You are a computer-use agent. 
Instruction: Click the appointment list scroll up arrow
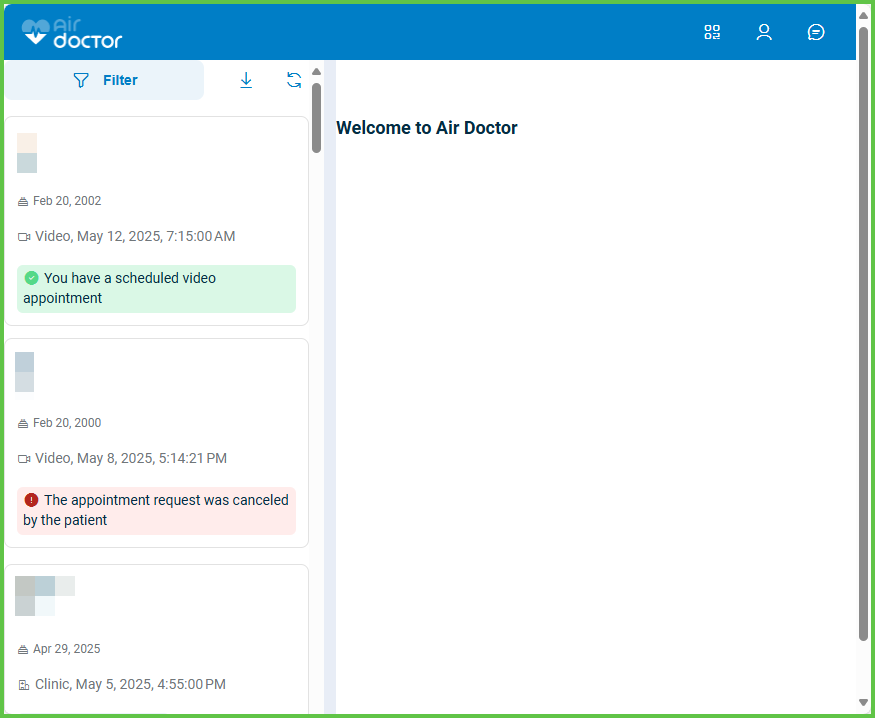click(x=316, y=71)
